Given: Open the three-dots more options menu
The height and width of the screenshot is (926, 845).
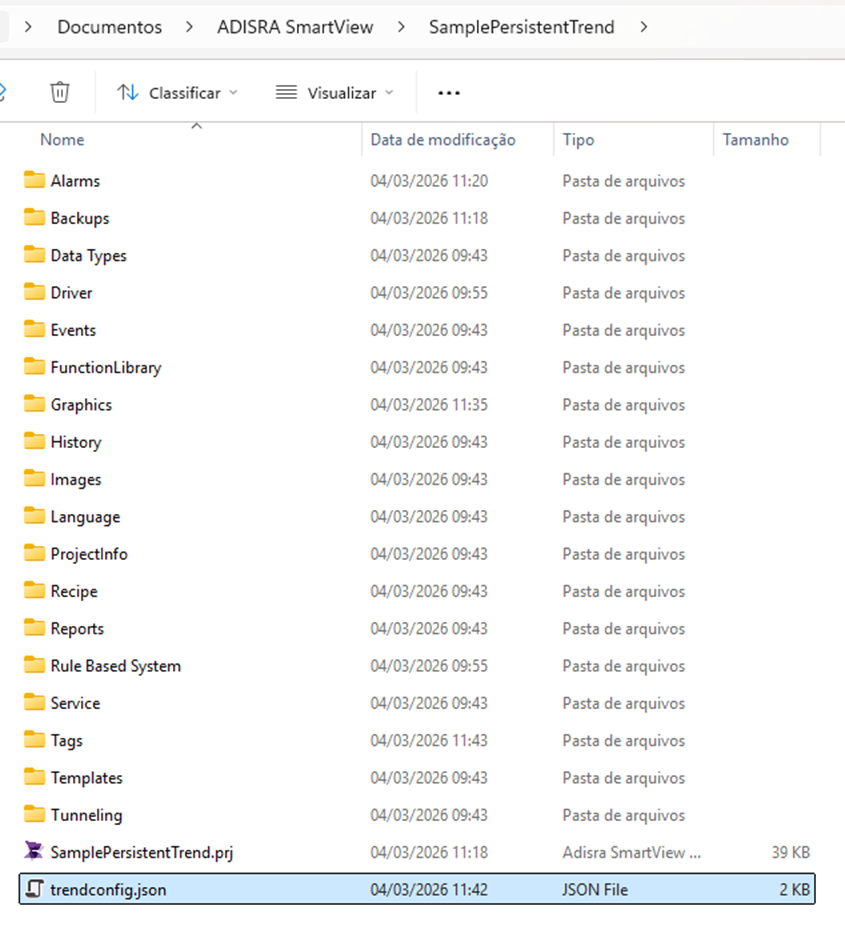Looking at the screenshot, I should click(449, 93).
